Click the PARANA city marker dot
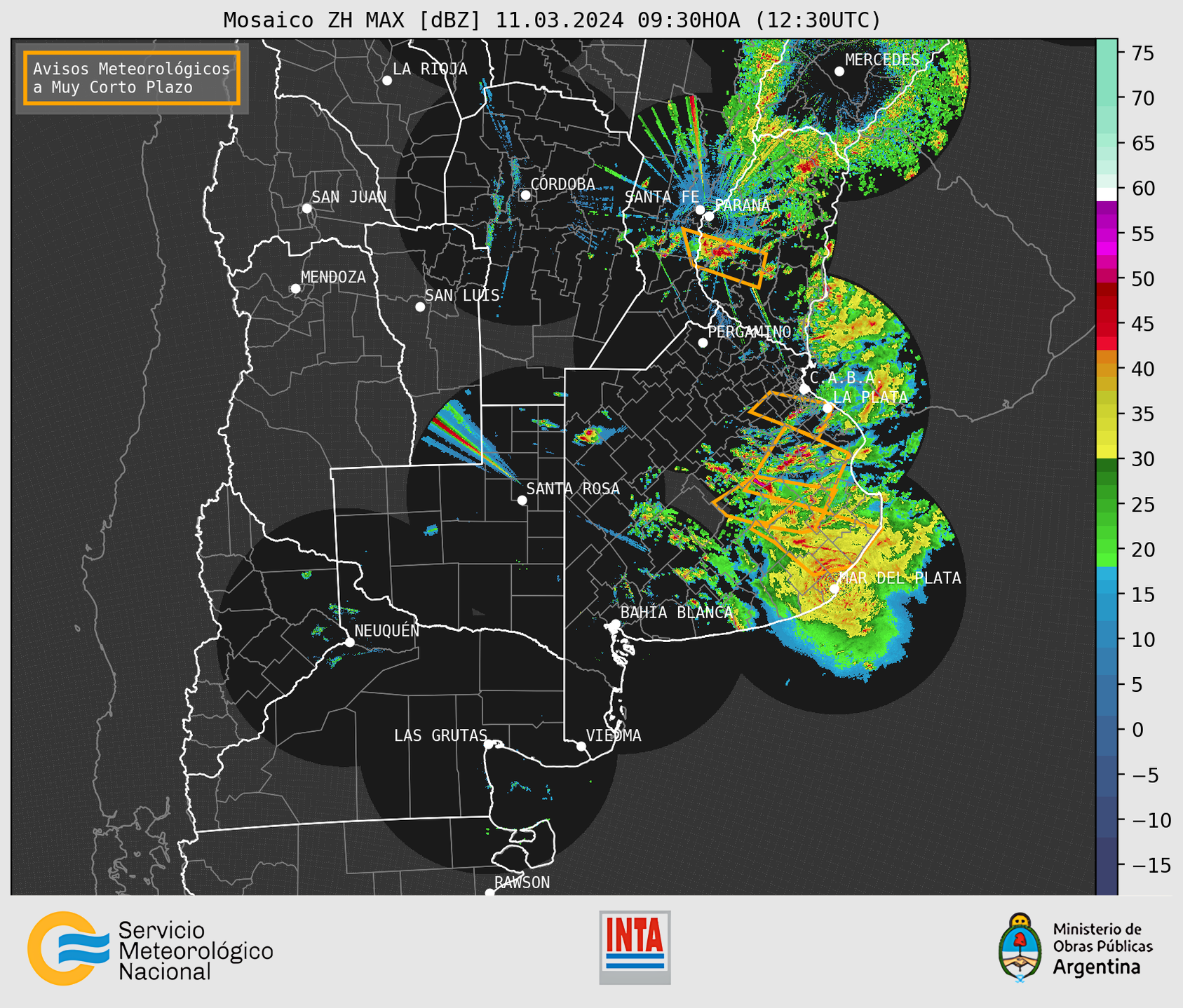The image size is (1183, 1008). click(709, 216)
